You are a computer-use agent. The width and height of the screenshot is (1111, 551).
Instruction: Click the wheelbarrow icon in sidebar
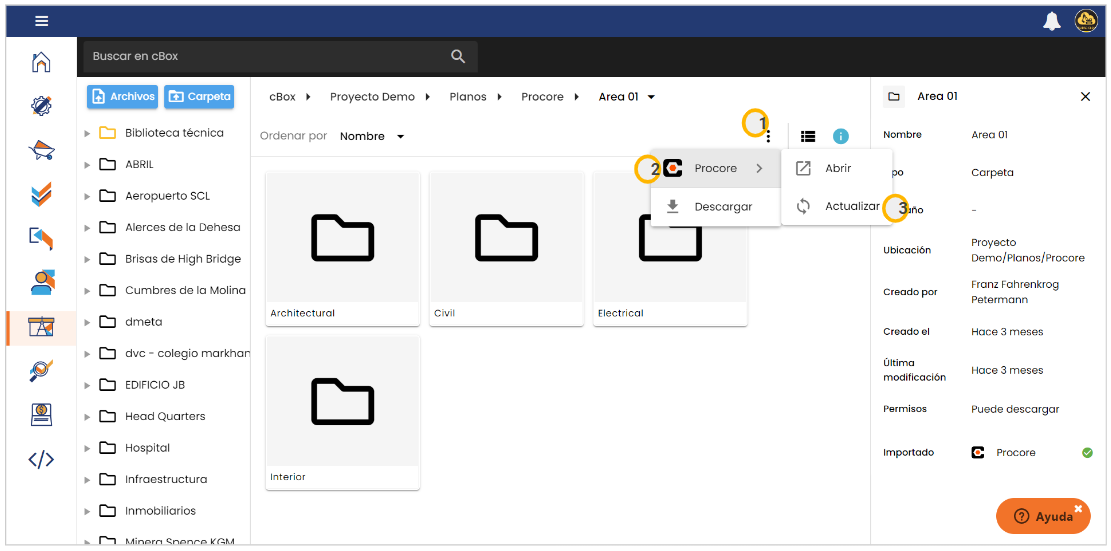click(41, 151)
